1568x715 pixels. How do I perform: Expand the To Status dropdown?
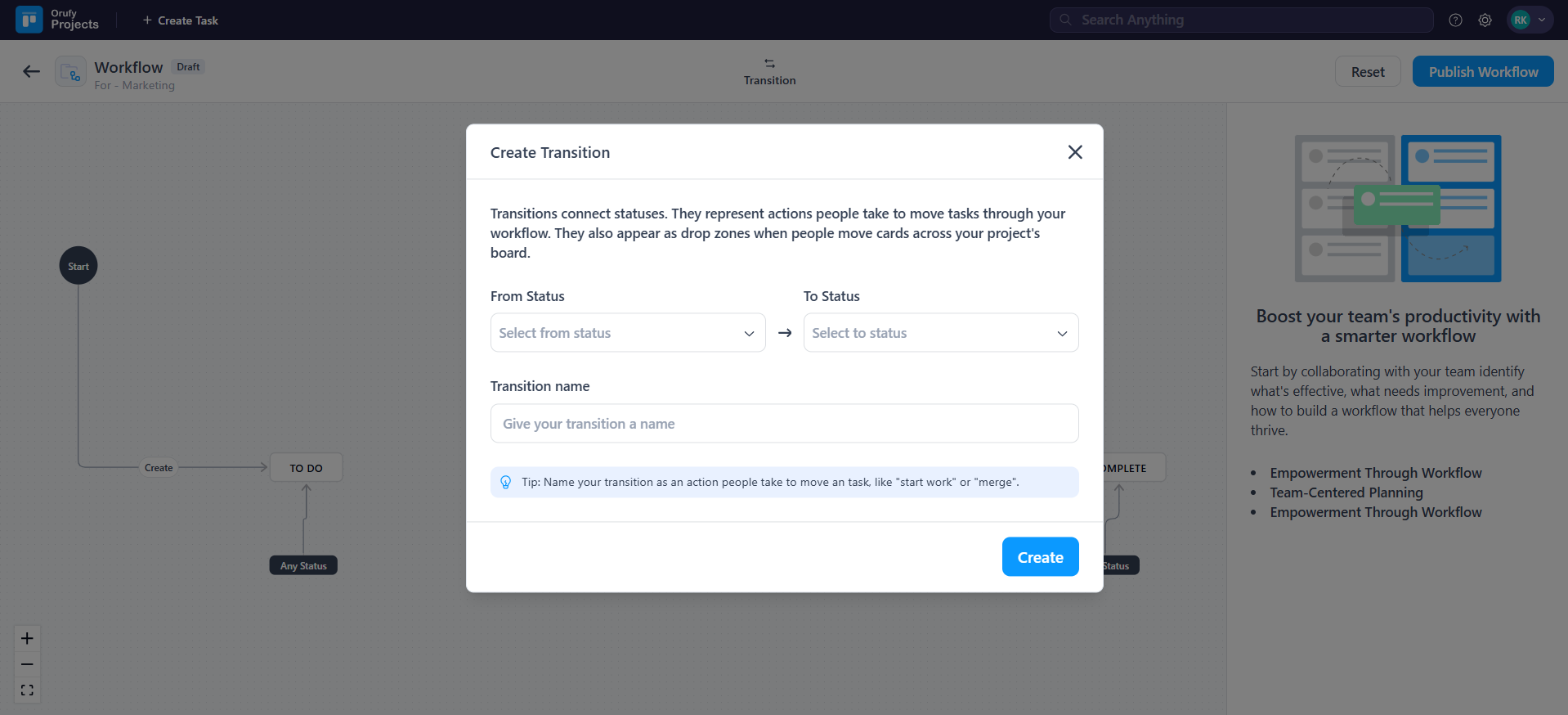tap(940, 333)
